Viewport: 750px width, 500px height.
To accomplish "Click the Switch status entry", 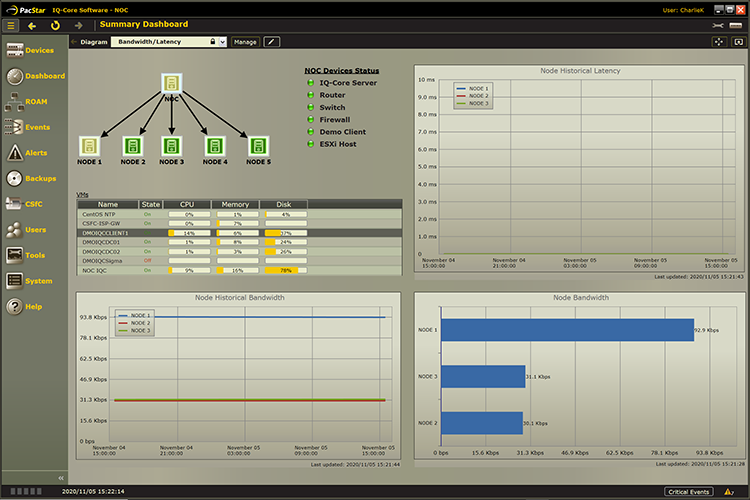I will (x=327, y=108).
